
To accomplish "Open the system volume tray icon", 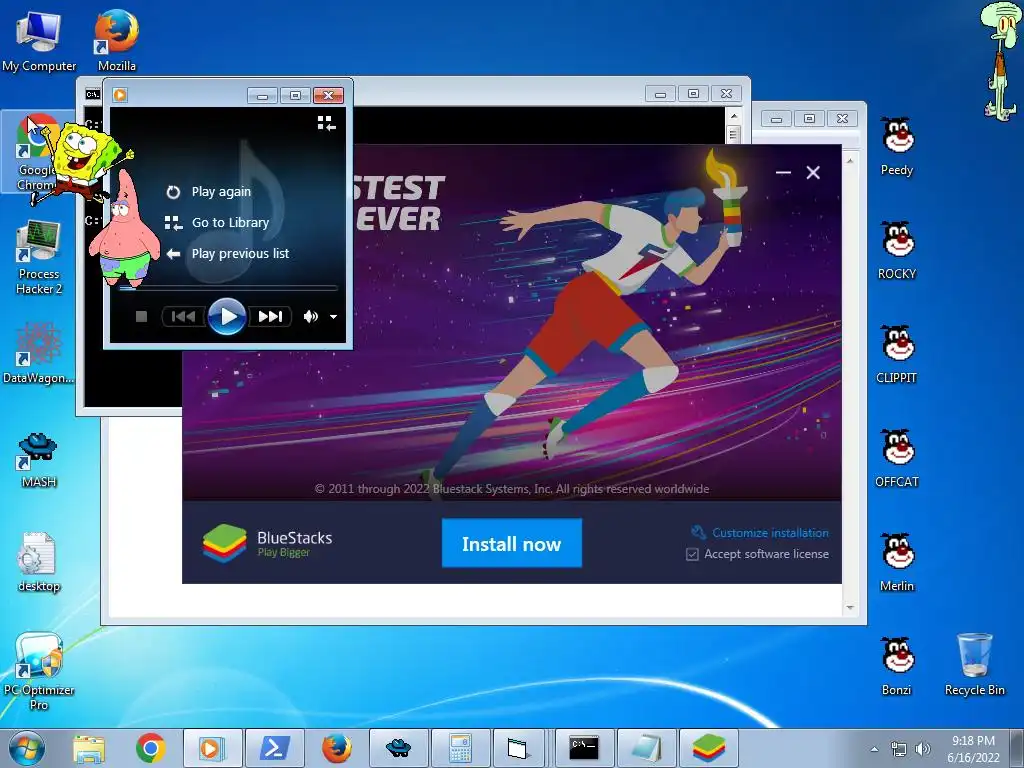I will [x=923, y=749].
